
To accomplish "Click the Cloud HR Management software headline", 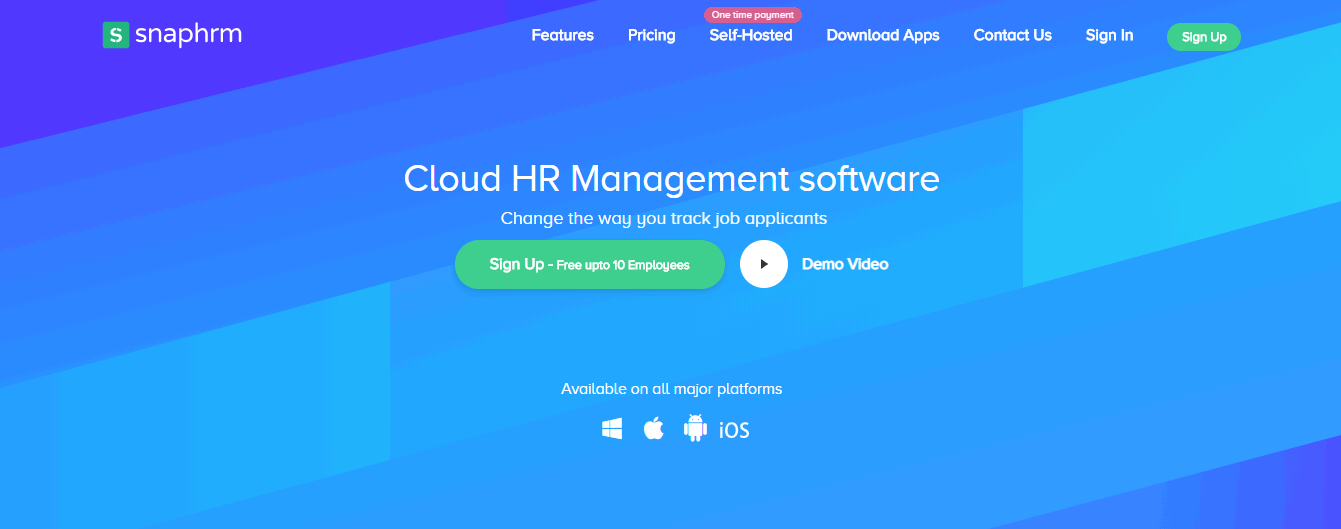I will 671,179.
